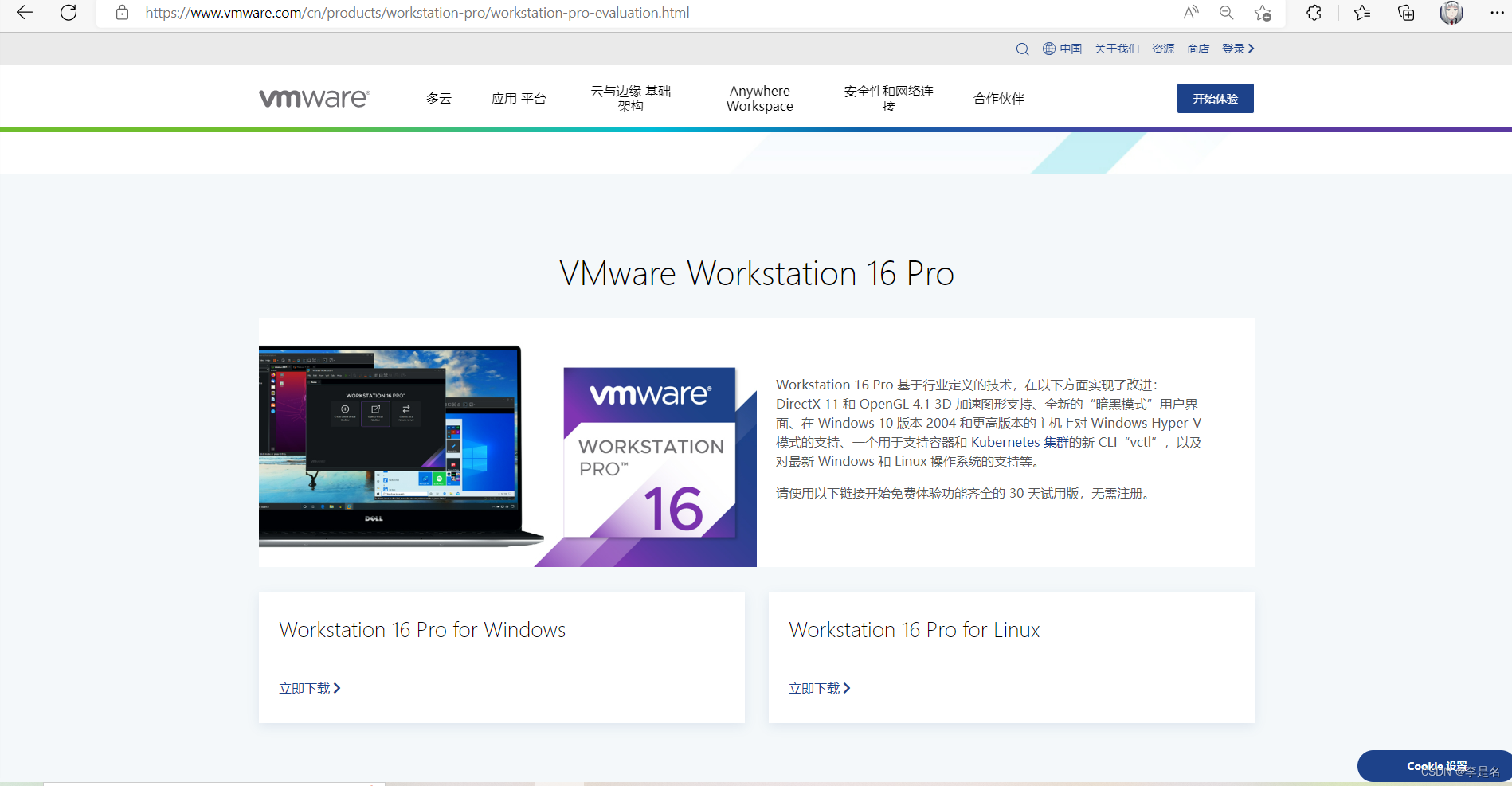Viewport: 1512px width, 786px height.
Task: Select the 中国 region globe selector
Action: (x=1062, y=49)
